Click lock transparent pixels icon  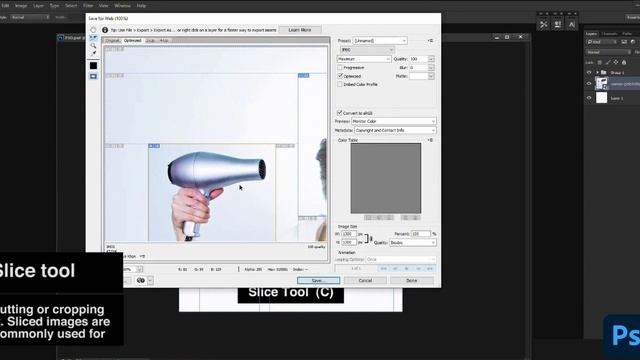tap(600, 62)
